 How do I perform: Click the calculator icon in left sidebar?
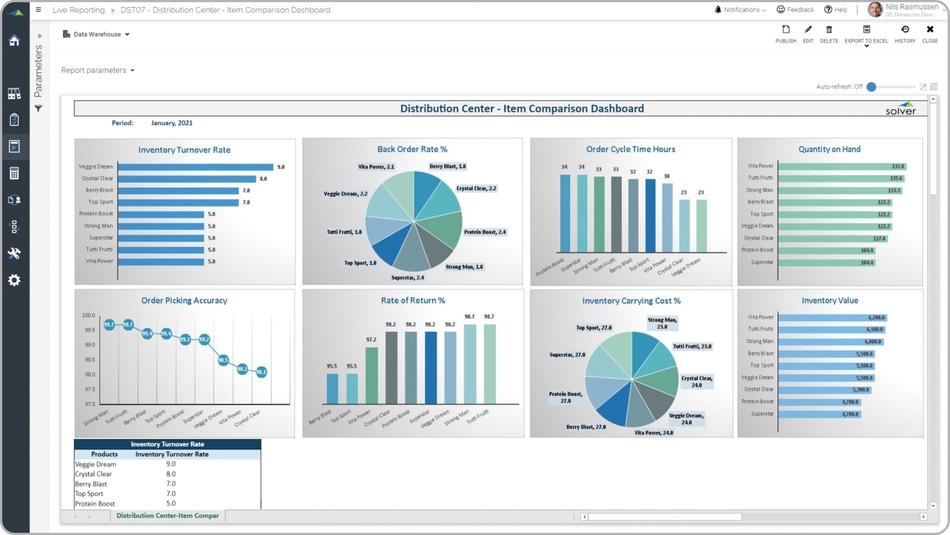pyautogui.click(x=14, y=173)
